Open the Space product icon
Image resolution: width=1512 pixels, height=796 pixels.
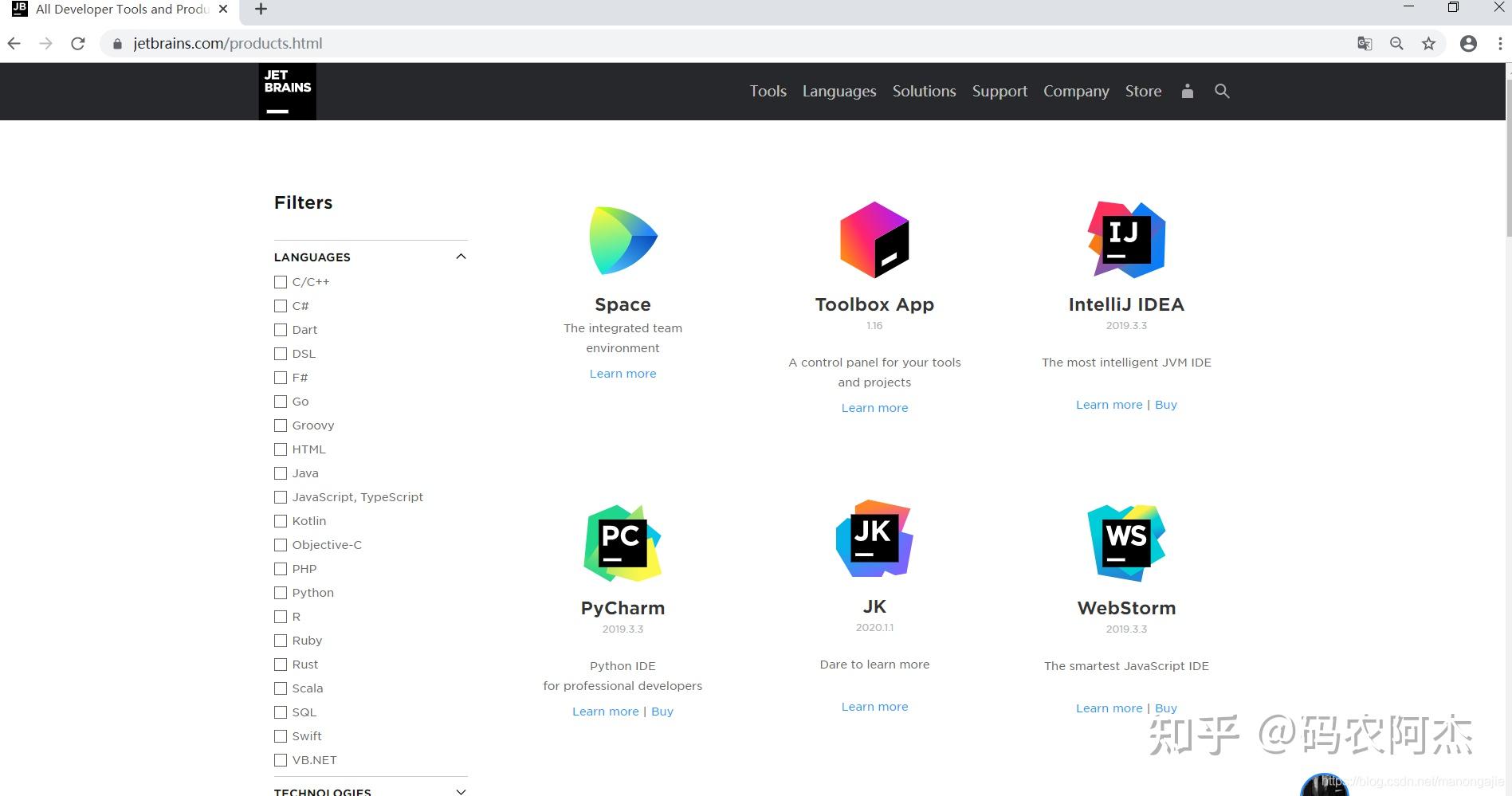point(623,241)
